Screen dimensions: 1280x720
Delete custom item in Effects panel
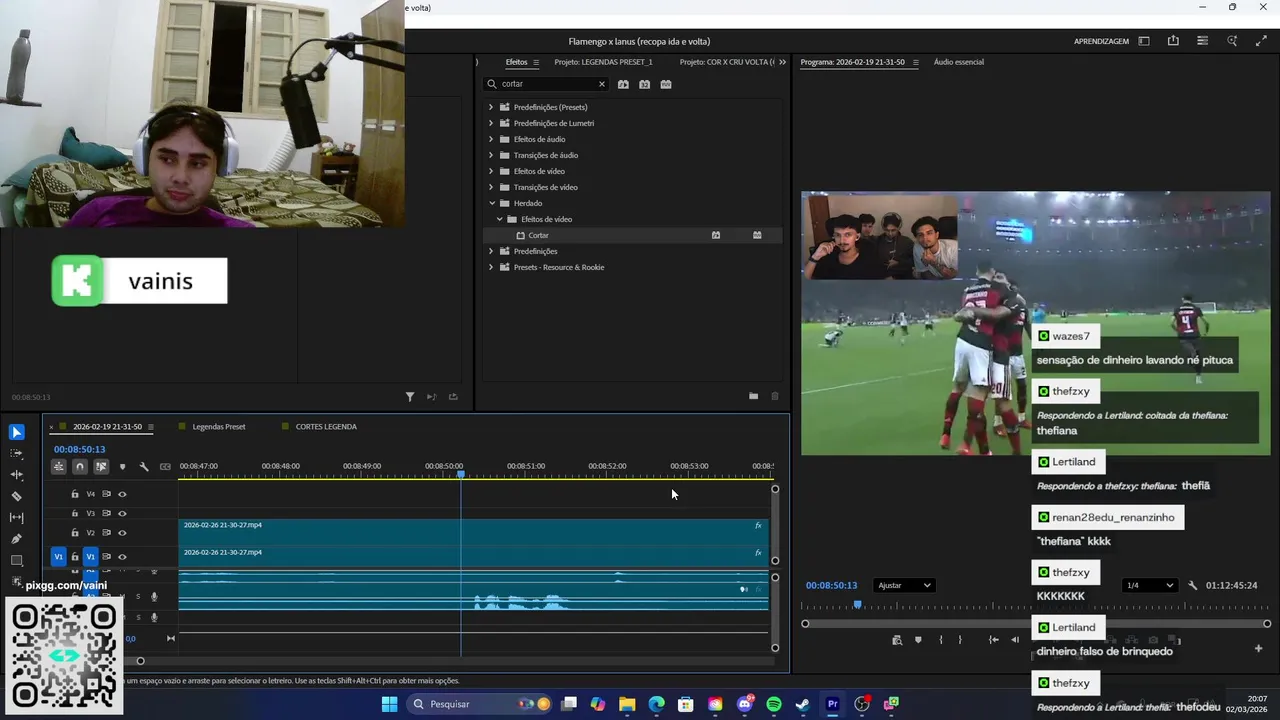[774, 396]
